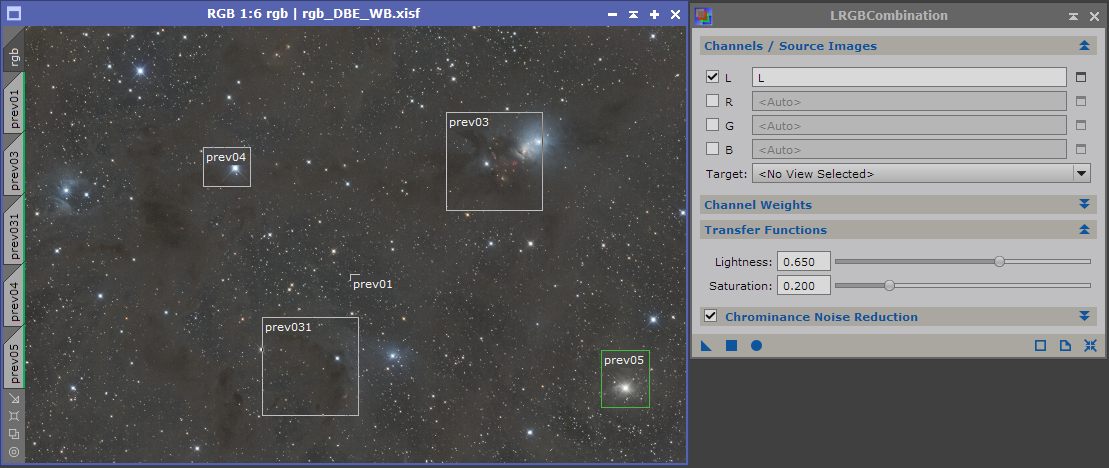The image size is (1109, 468).
Task: Shade the LRGBCombination panel
Action: 1074,16
